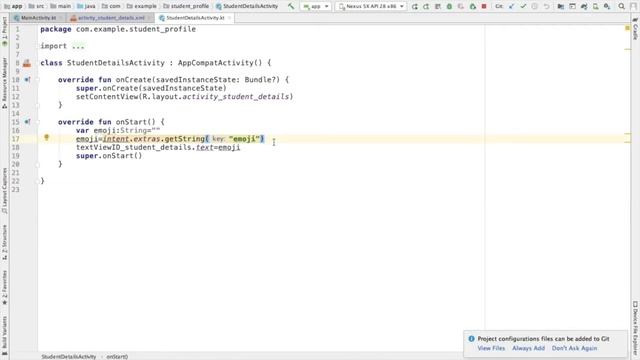
Task: Click StudentDetailsActivity in bottom breadcrumb bar
Action: [69, 357]
